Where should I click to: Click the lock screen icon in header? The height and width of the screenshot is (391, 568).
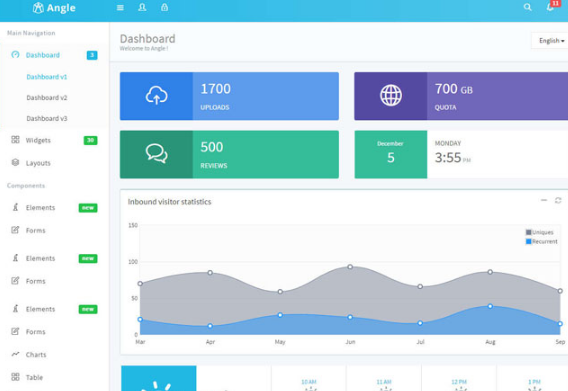coord(164,7)
